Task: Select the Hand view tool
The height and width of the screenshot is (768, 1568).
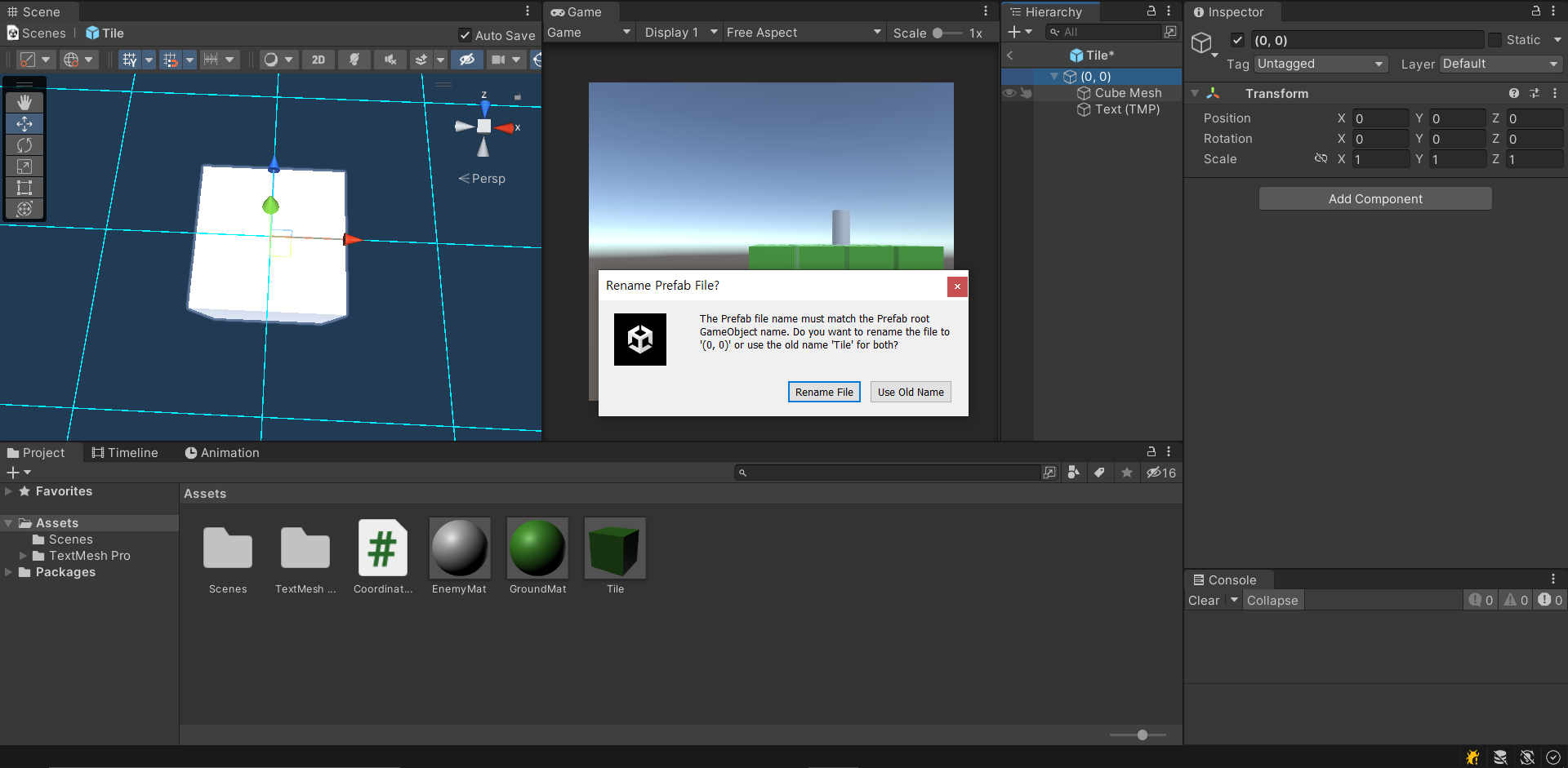Action: (24, 102)
